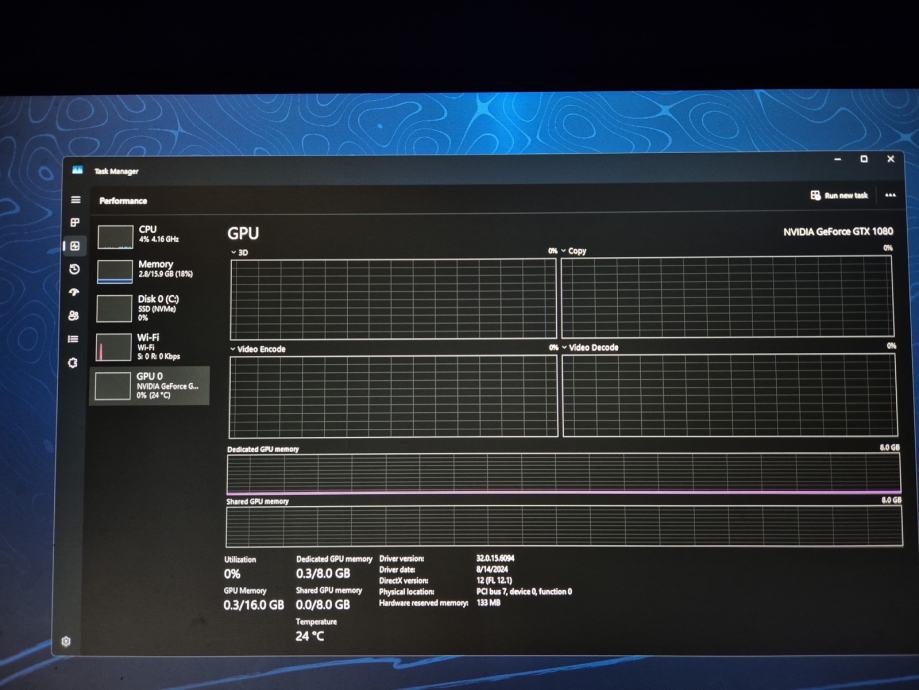Click the Wi-Fi mini graph thumbnail
This screenshot has height=690, width=919.
[113, 347]
